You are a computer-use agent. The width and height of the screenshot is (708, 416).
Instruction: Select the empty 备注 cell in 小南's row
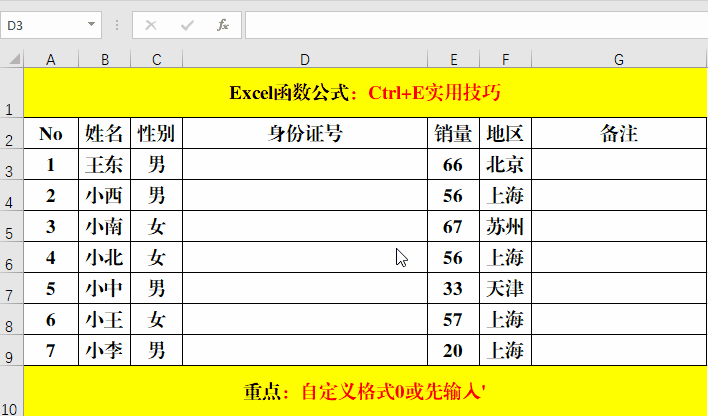[619, 226]
